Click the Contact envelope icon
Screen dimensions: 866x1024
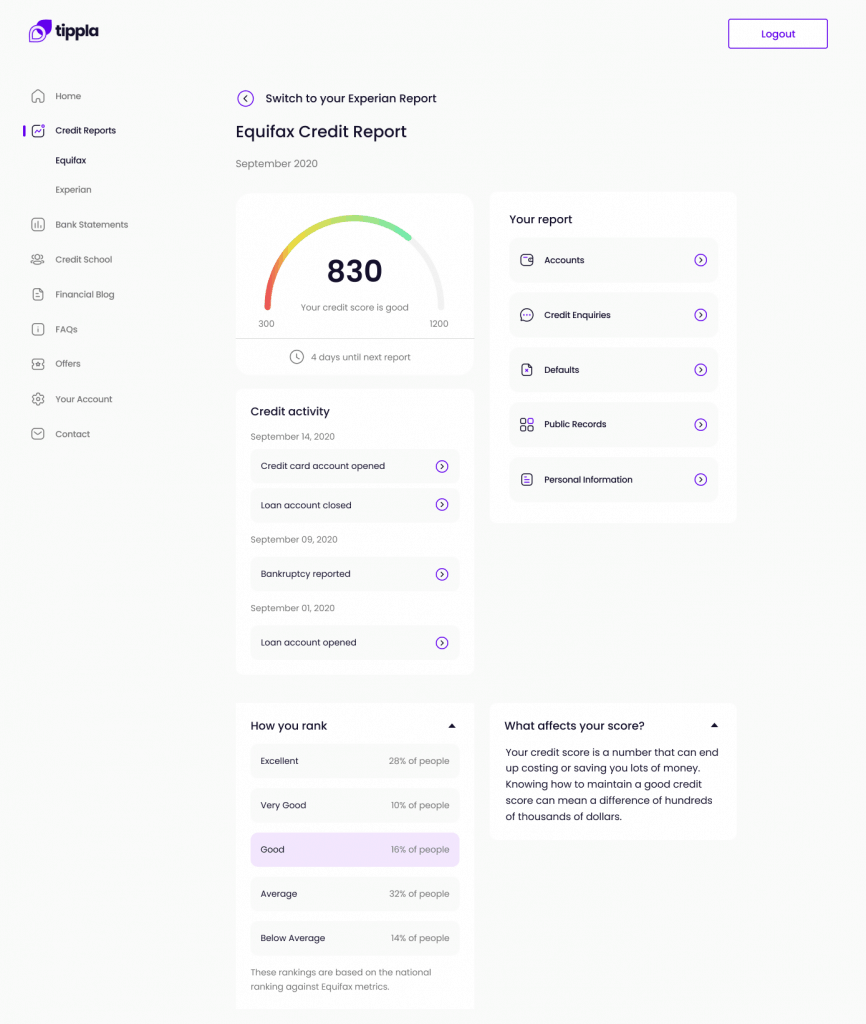coord(38,434)
